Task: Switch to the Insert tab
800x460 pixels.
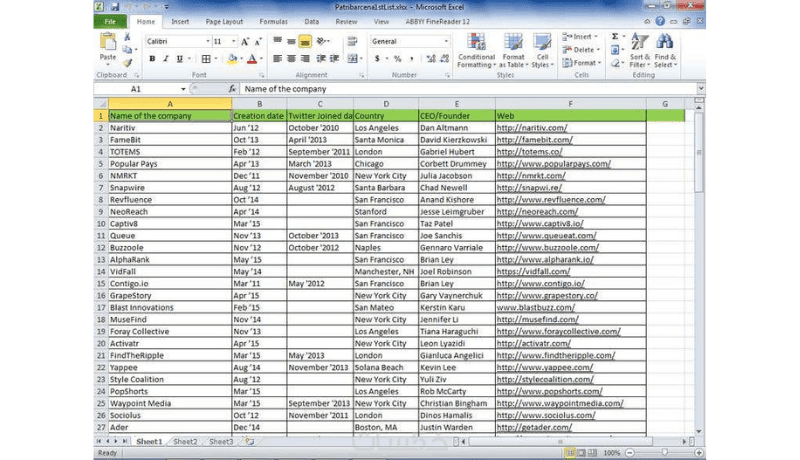Action: pyautogui.click(x=180, y=21)
